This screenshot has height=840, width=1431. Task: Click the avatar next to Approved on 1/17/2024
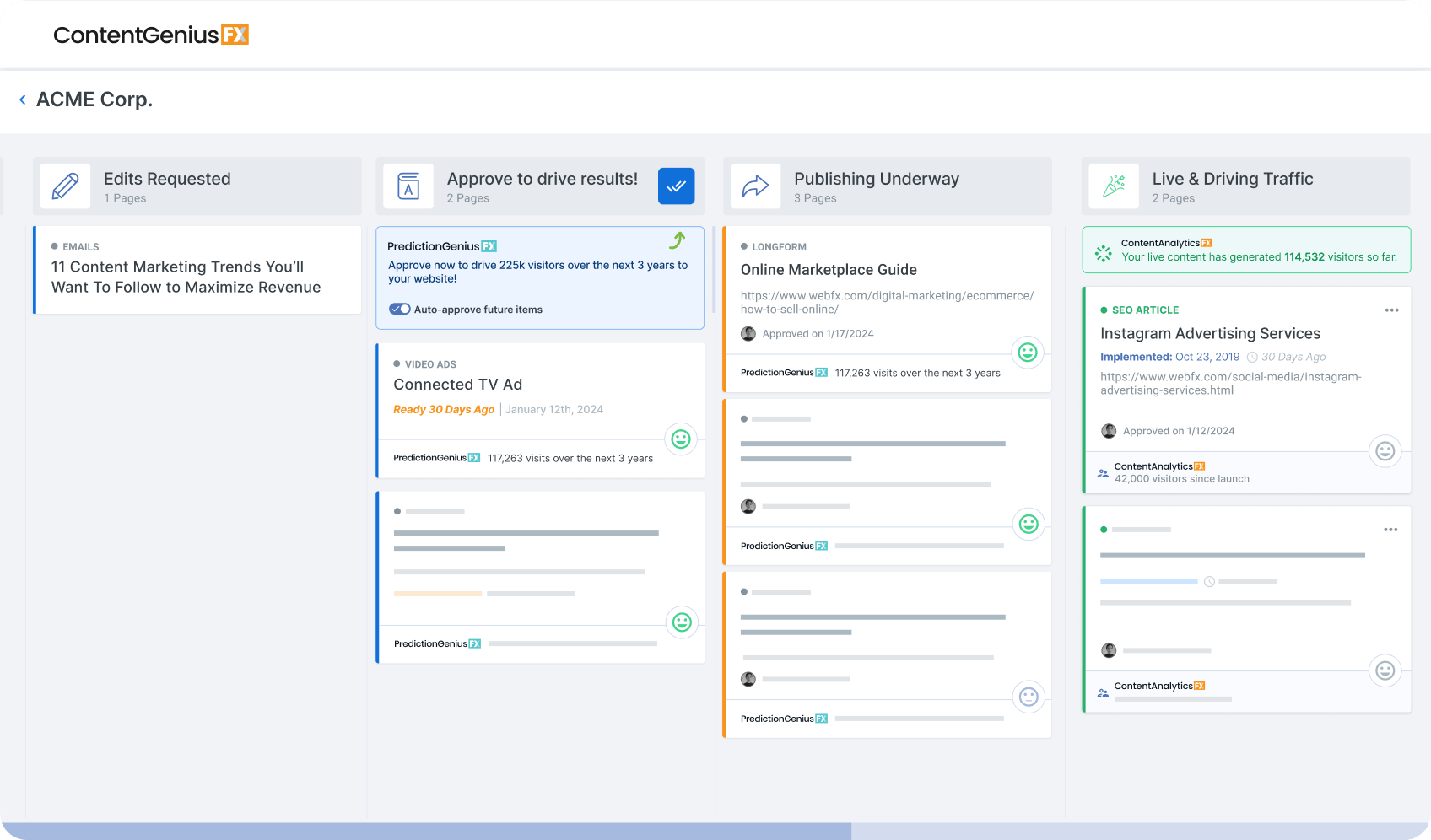coord(748,333)
